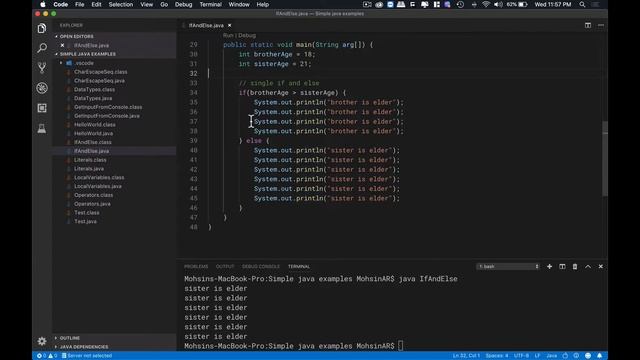Screen dimensions: 640x360
Task: Collapse the Open Editors section
Action: tap(77, 36)
